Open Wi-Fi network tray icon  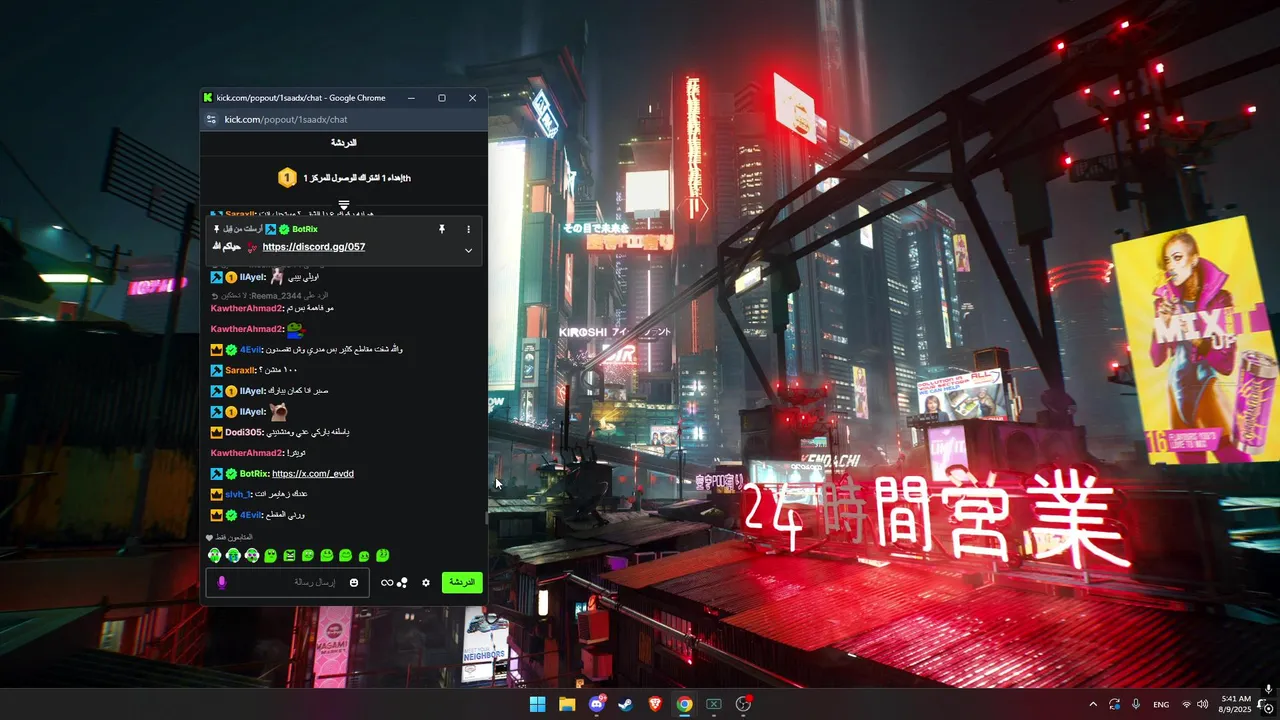[1186, 704]
